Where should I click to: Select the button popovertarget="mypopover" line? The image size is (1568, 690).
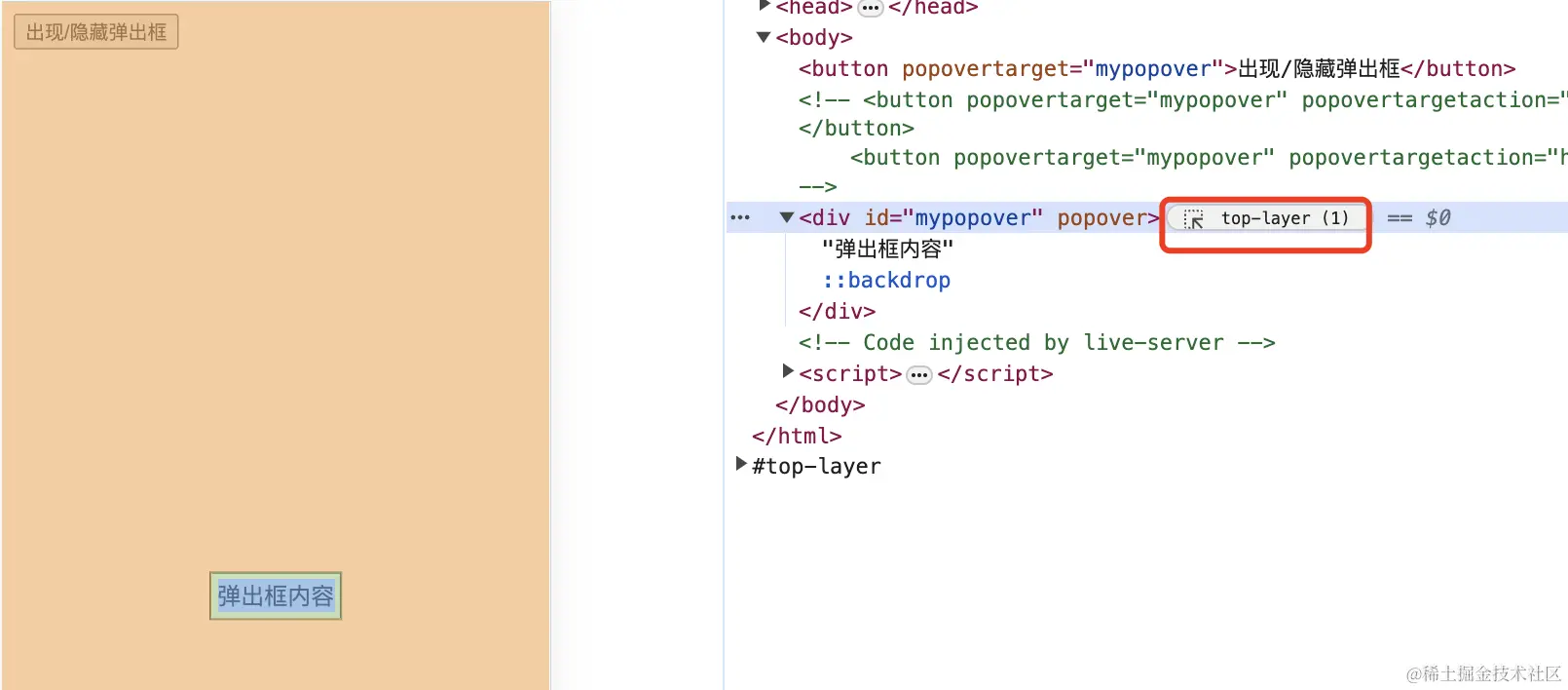click(x=1157, y=69)
